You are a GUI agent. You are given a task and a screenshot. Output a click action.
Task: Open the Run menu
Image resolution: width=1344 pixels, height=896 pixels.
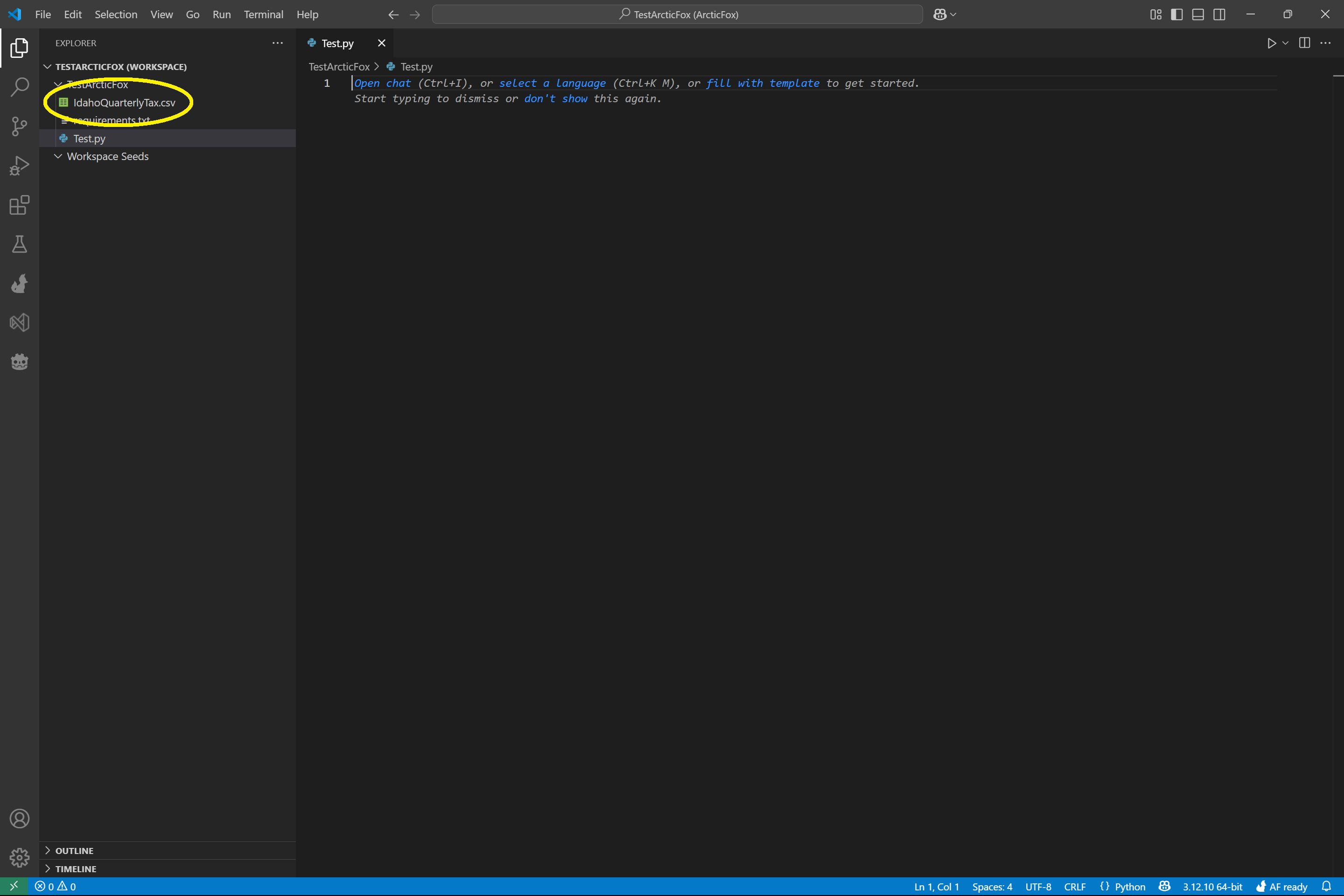pos(222,15)
